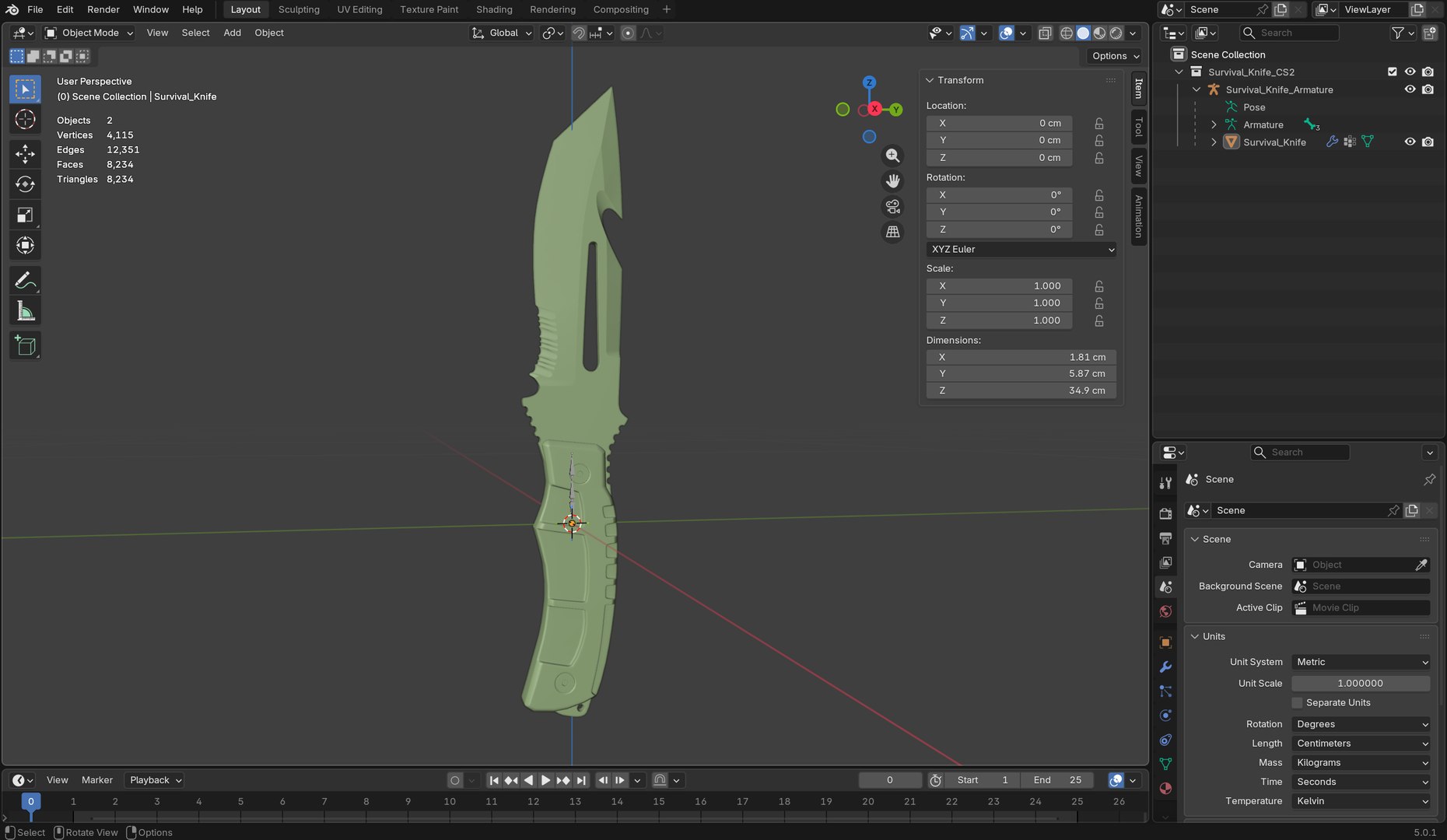Uncheck Survival_Knife_CS2 collection checkbox
The height and width of the screenshot is (840, 1447).
1393,72
